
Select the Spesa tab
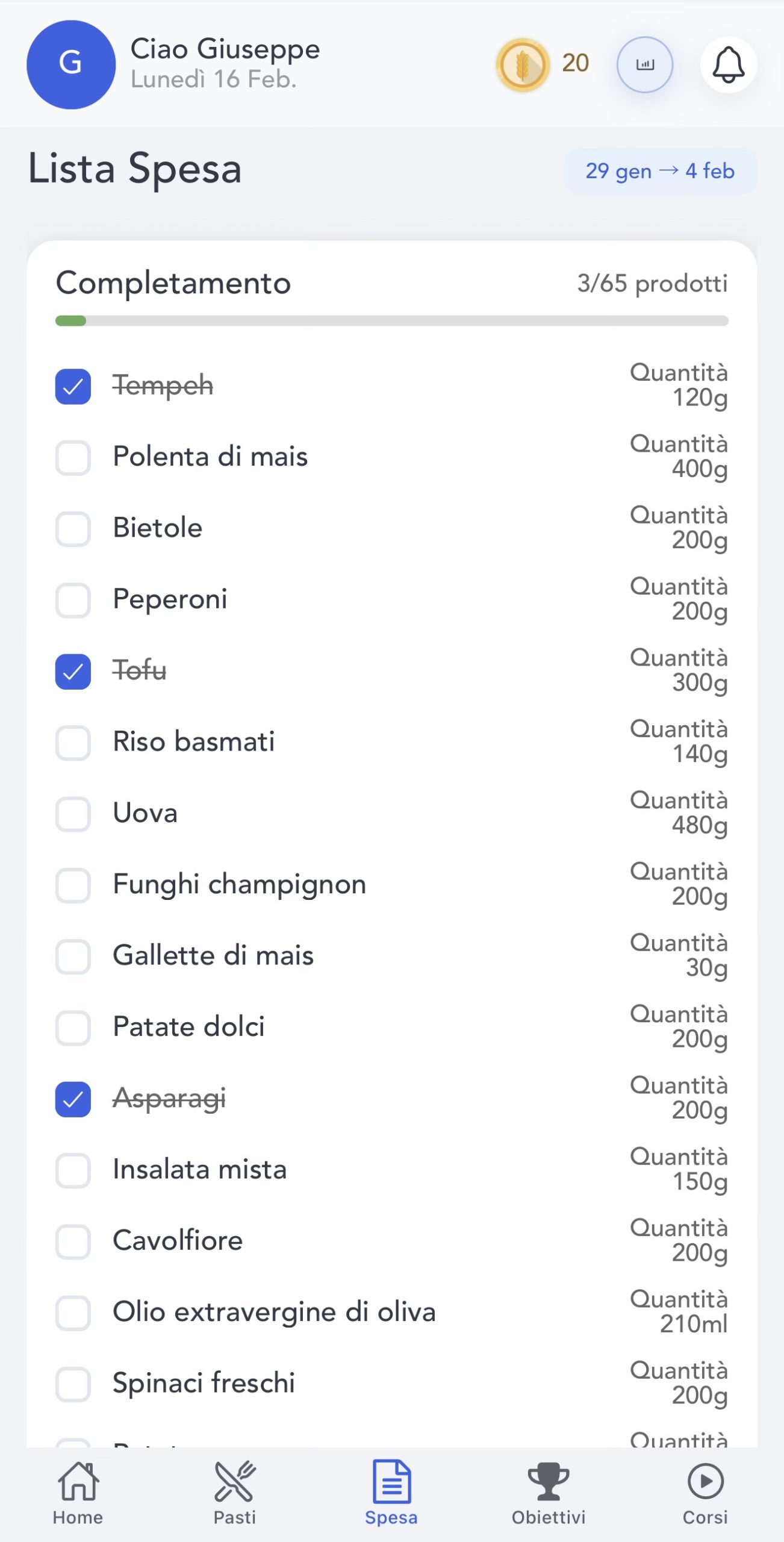point(391,1492)
